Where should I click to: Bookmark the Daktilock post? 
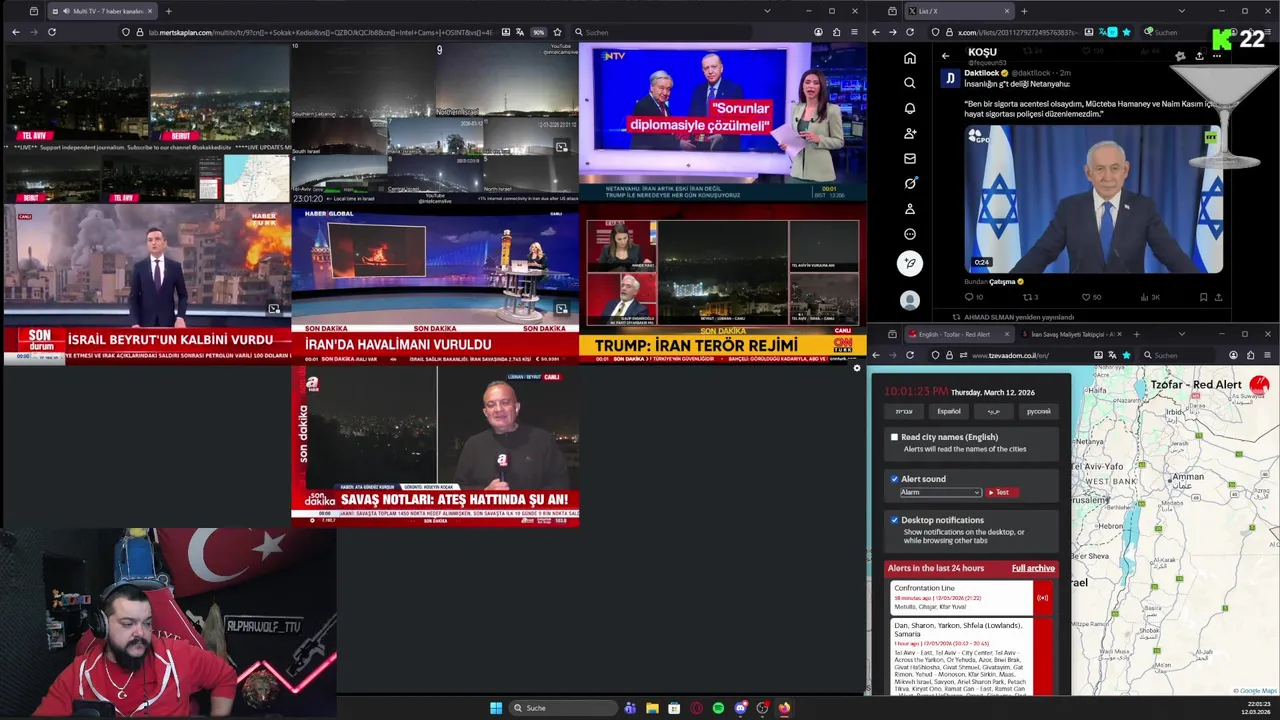point(1203,297)
